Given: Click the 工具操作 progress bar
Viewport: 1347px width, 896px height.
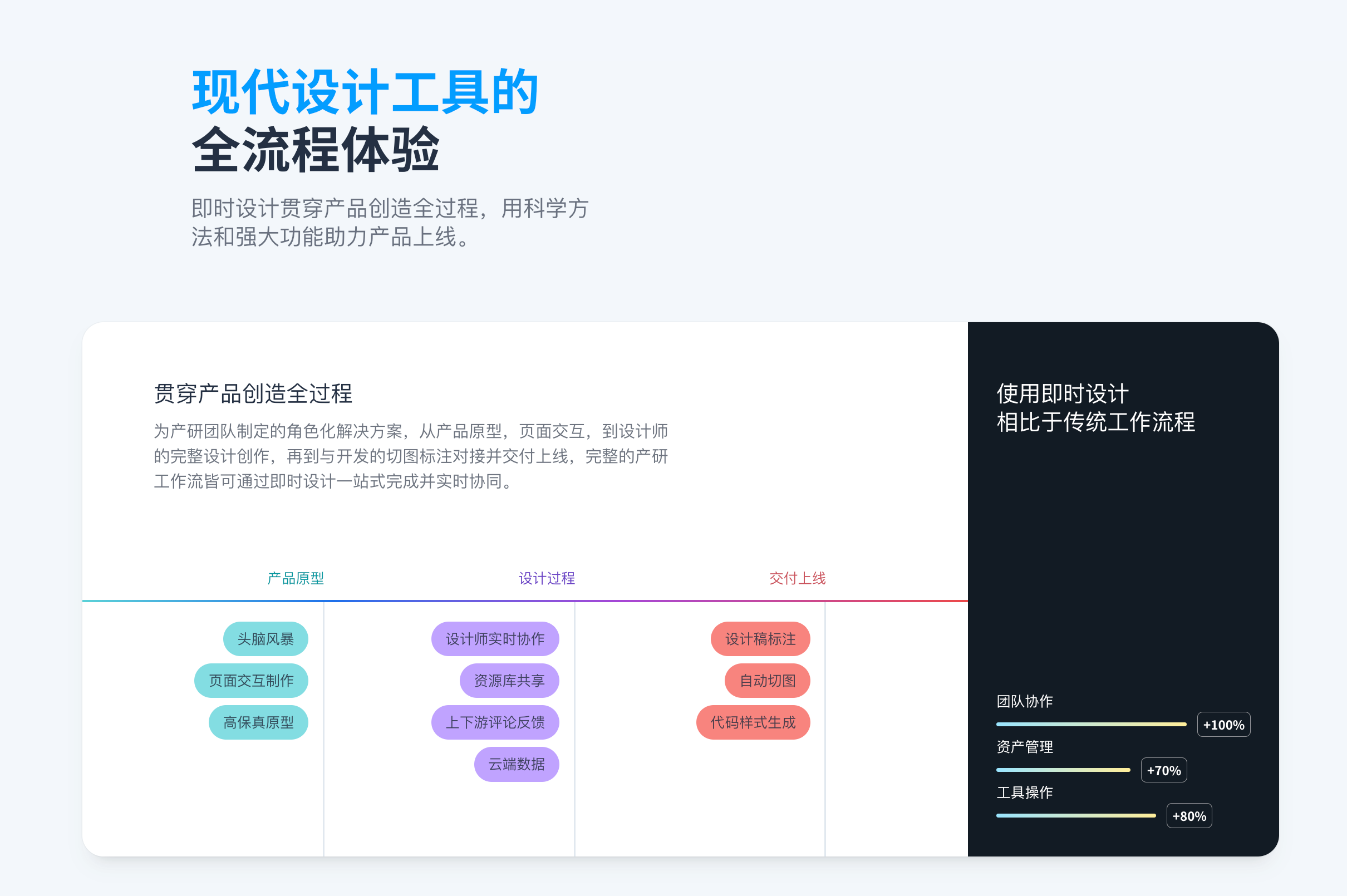Looking at the screenshot, I should (x=1076, y=815).
